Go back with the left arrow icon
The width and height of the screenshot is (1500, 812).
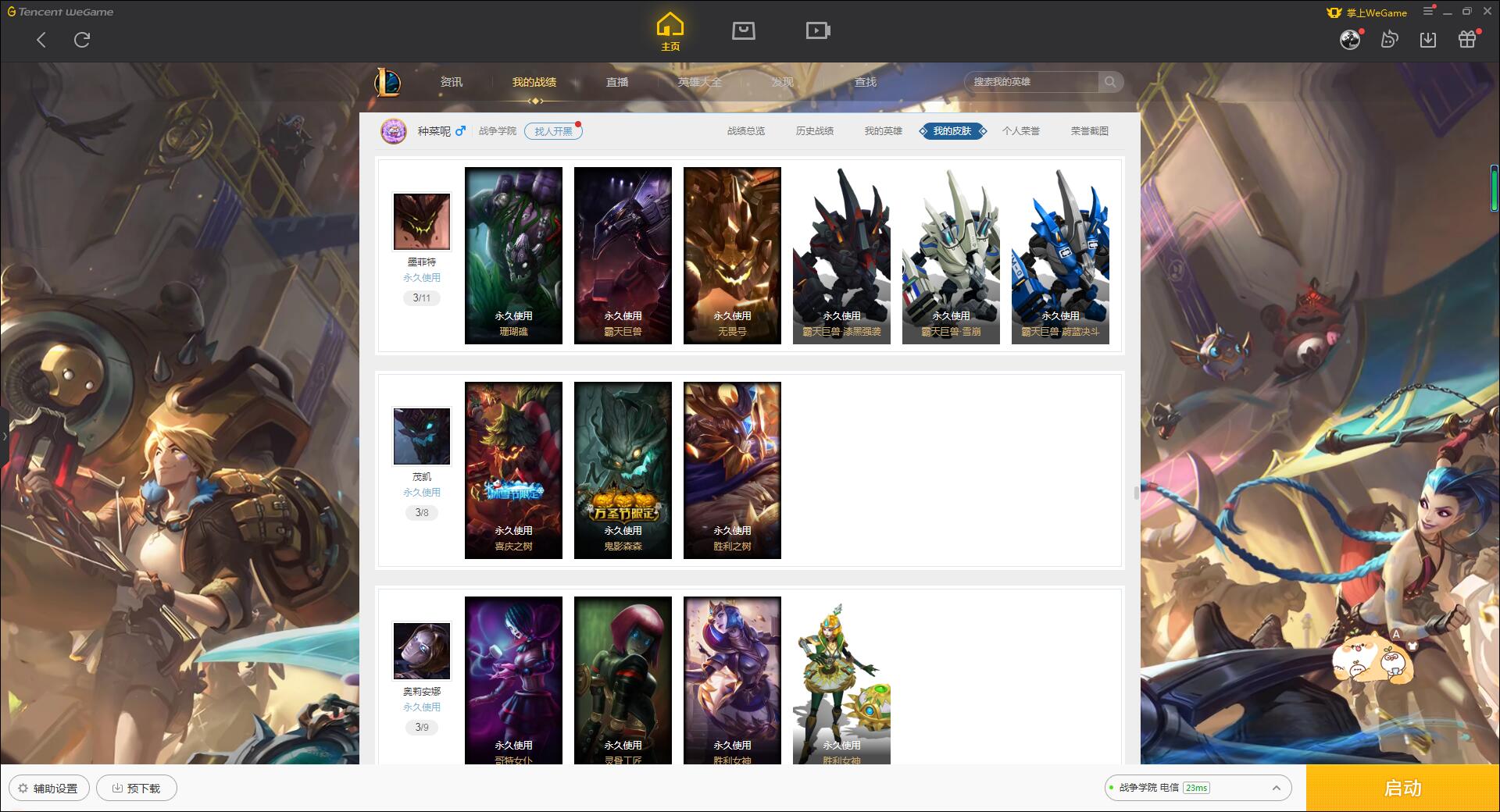coord(41,40)
